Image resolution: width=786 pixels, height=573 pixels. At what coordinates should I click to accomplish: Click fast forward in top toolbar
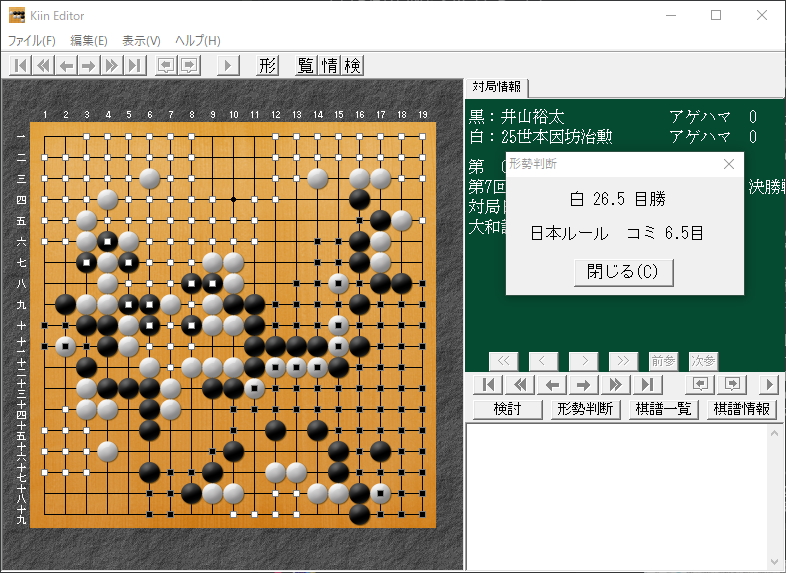[112, 65]
